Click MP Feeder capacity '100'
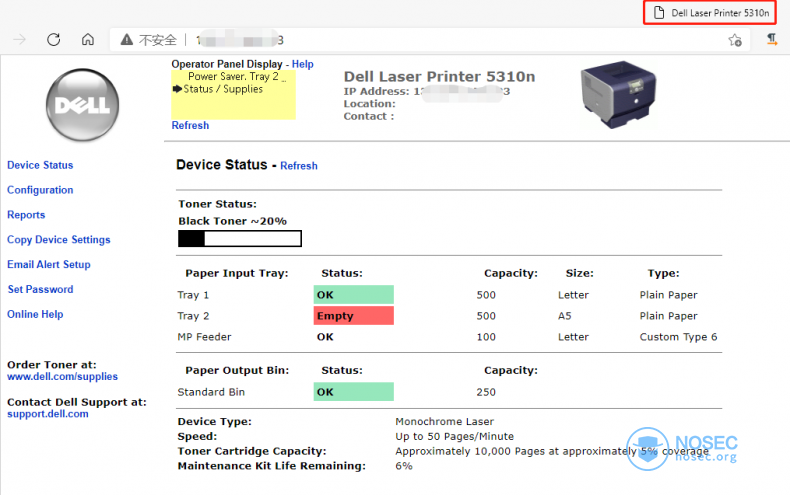Screen dimensions: 790x495 point(486,337)
